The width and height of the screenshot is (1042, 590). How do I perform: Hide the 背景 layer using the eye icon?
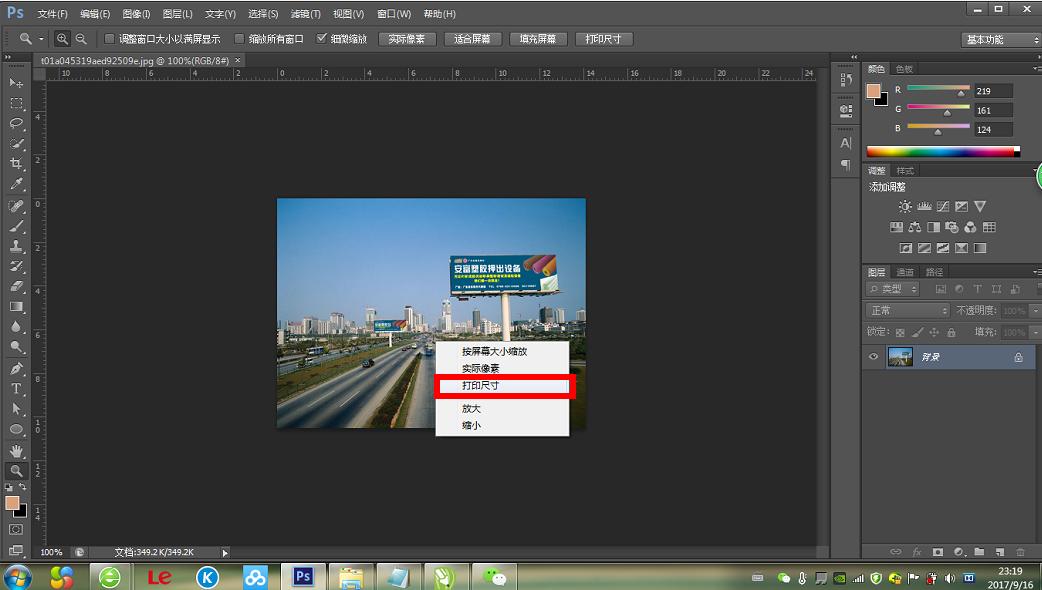[x=874, y=357]
